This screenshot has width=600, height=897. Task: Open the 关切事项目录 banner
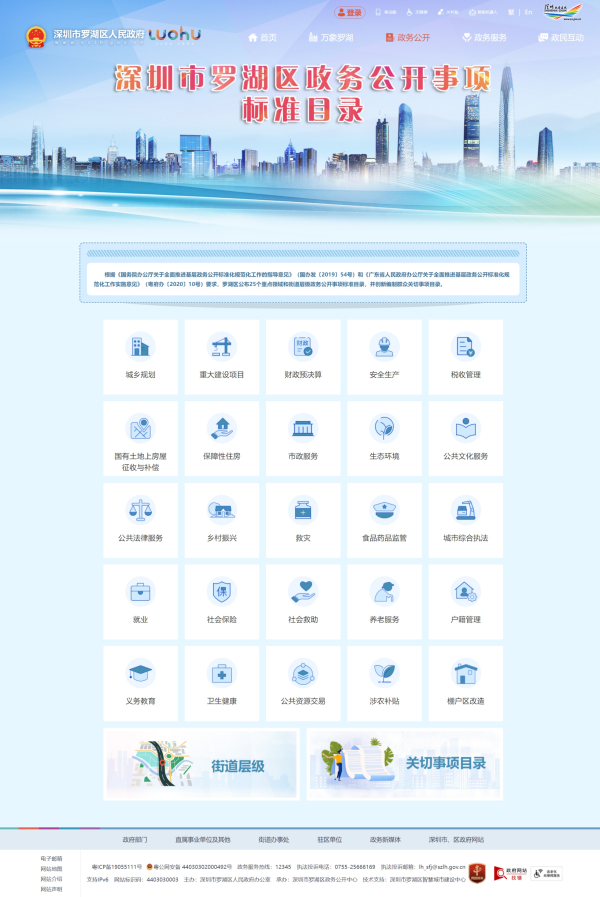point(404,765)
